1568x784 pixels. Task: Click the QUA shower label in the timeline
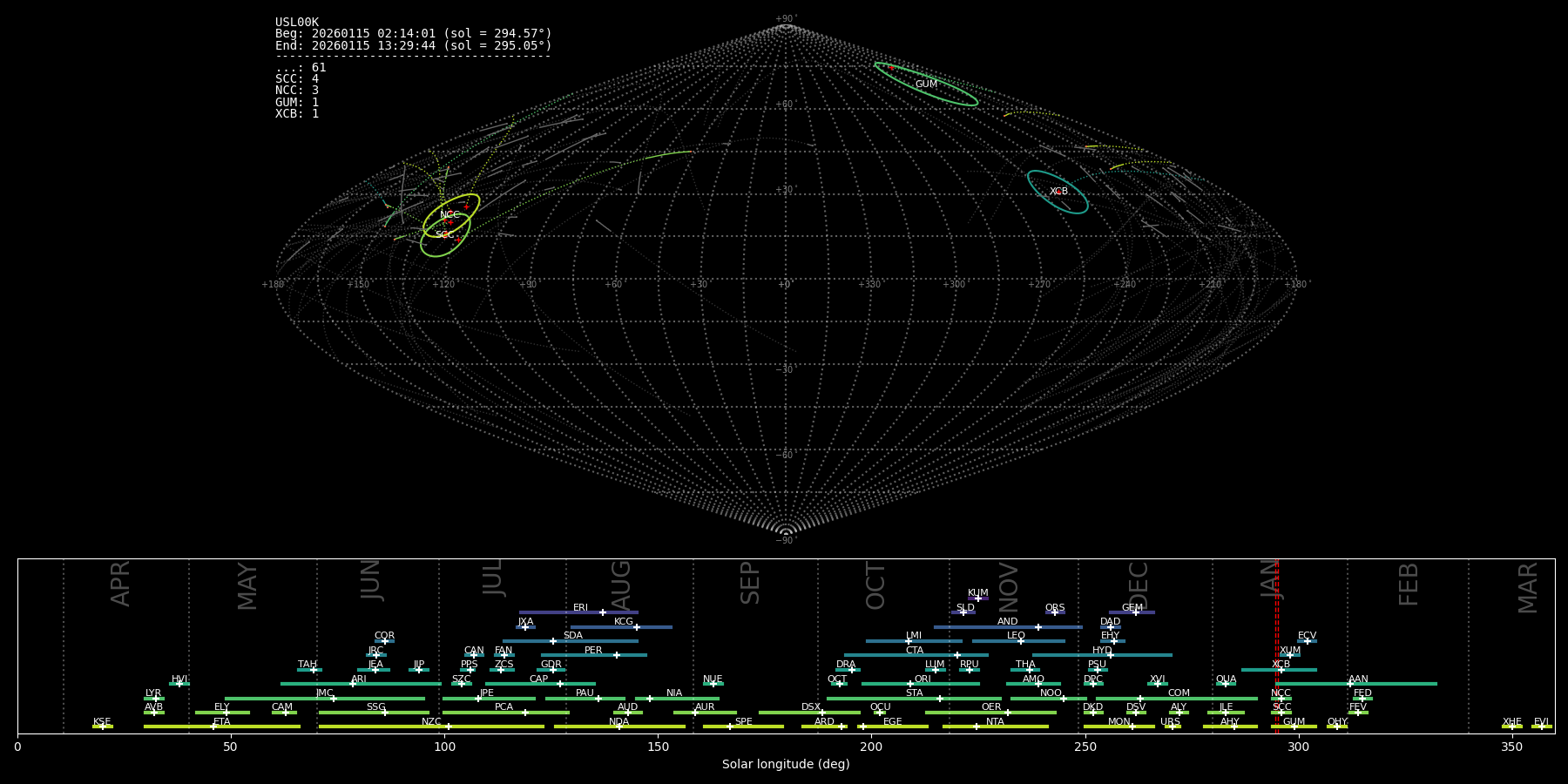click(1226, 679)
